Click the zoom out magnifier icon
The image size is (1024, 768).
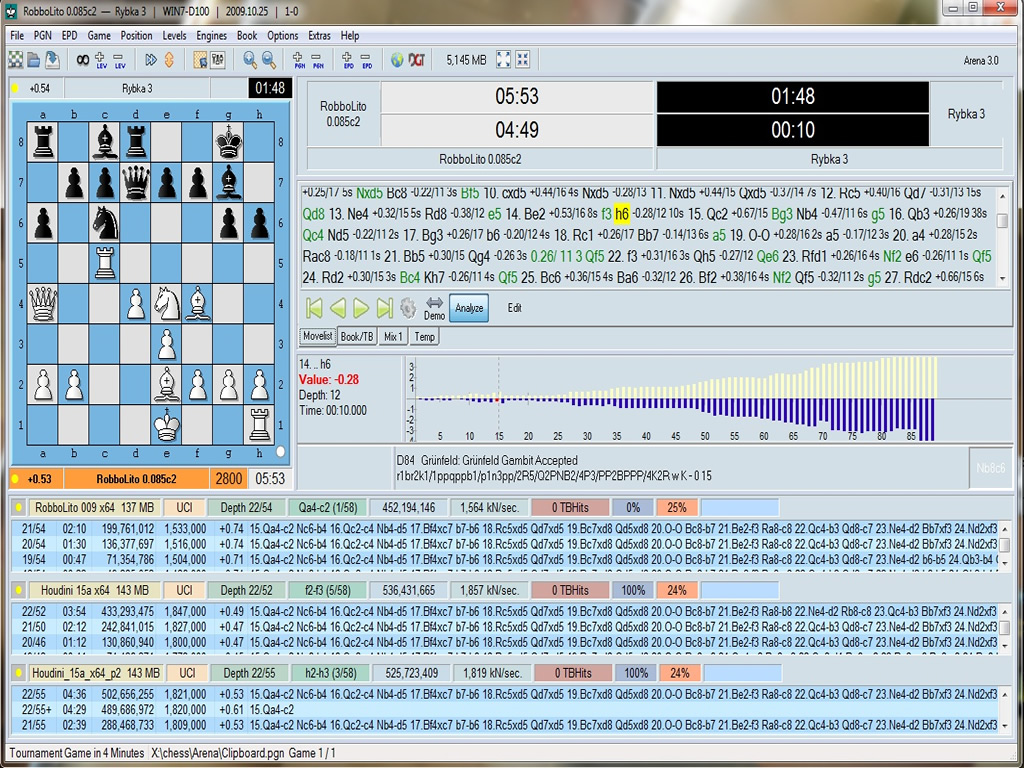[268, 60]
